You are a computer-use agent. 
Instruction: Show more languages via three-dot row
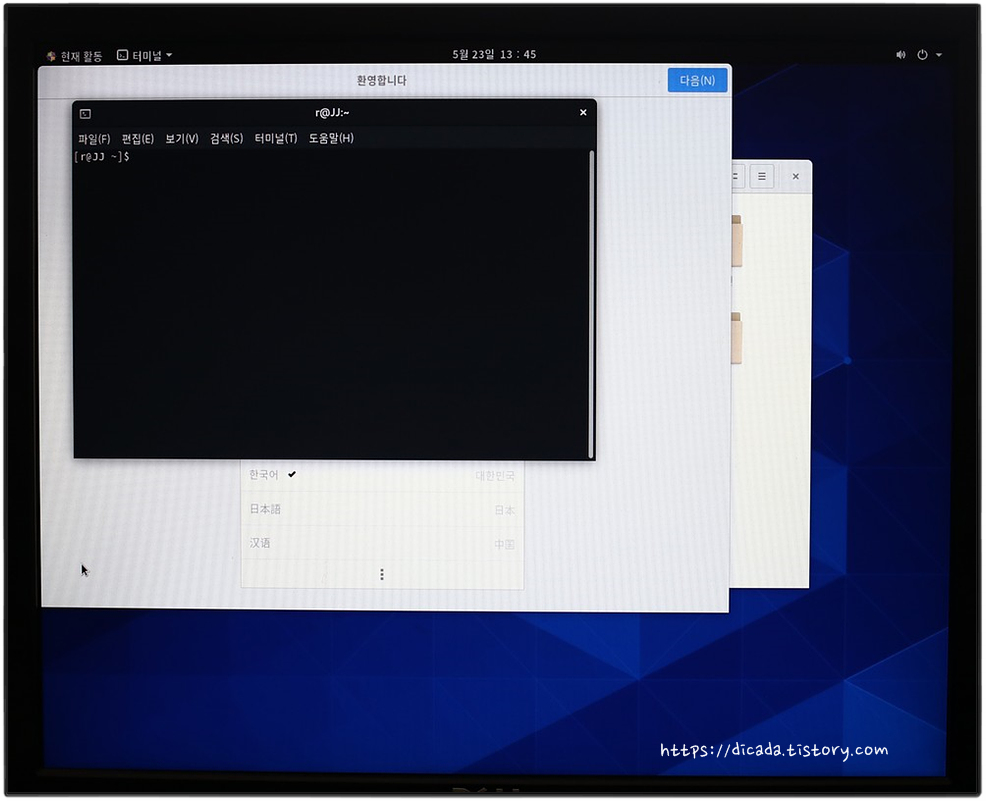[382, 574]
